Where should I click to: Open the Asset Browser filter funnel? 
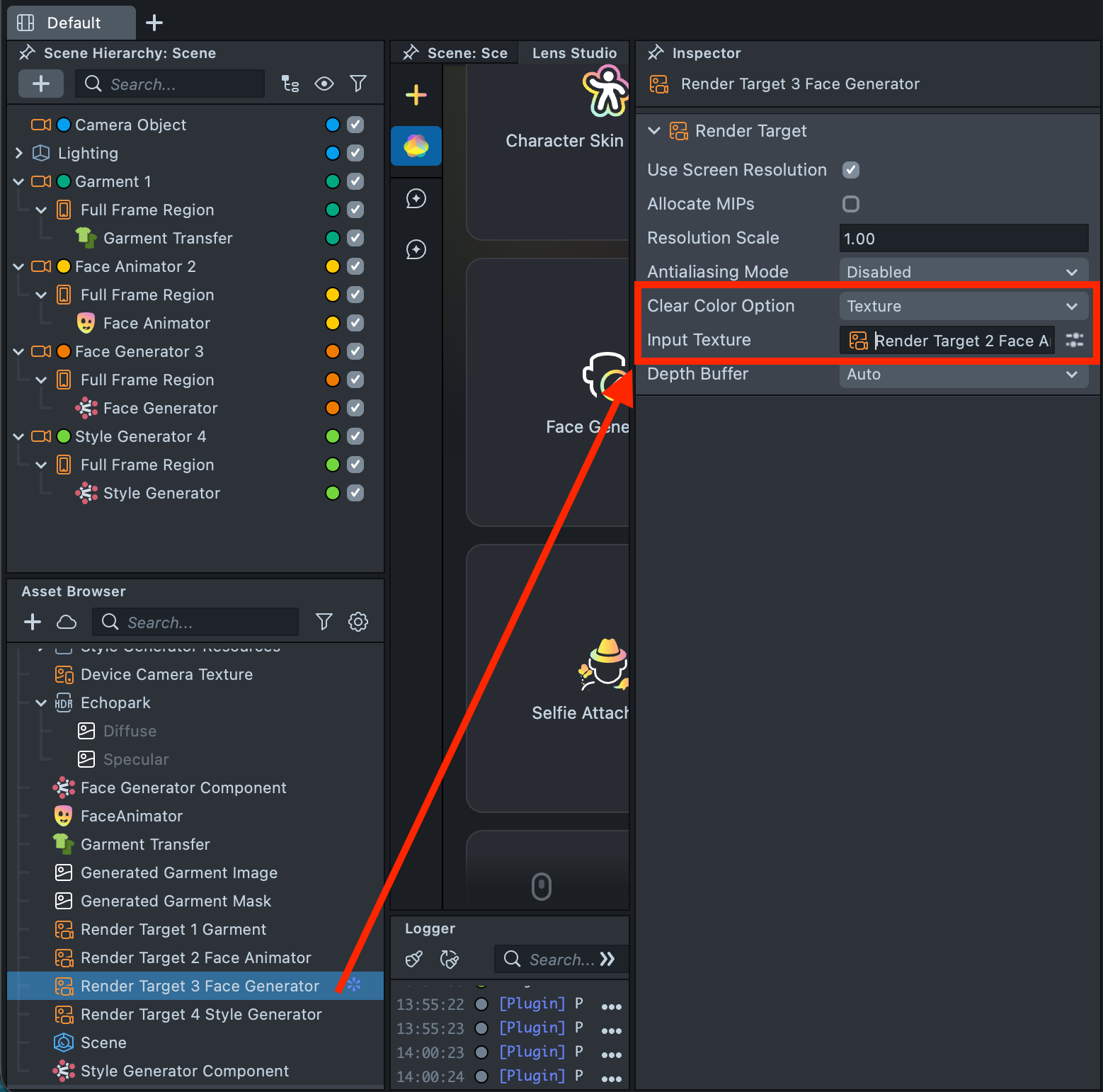(324, 622)
